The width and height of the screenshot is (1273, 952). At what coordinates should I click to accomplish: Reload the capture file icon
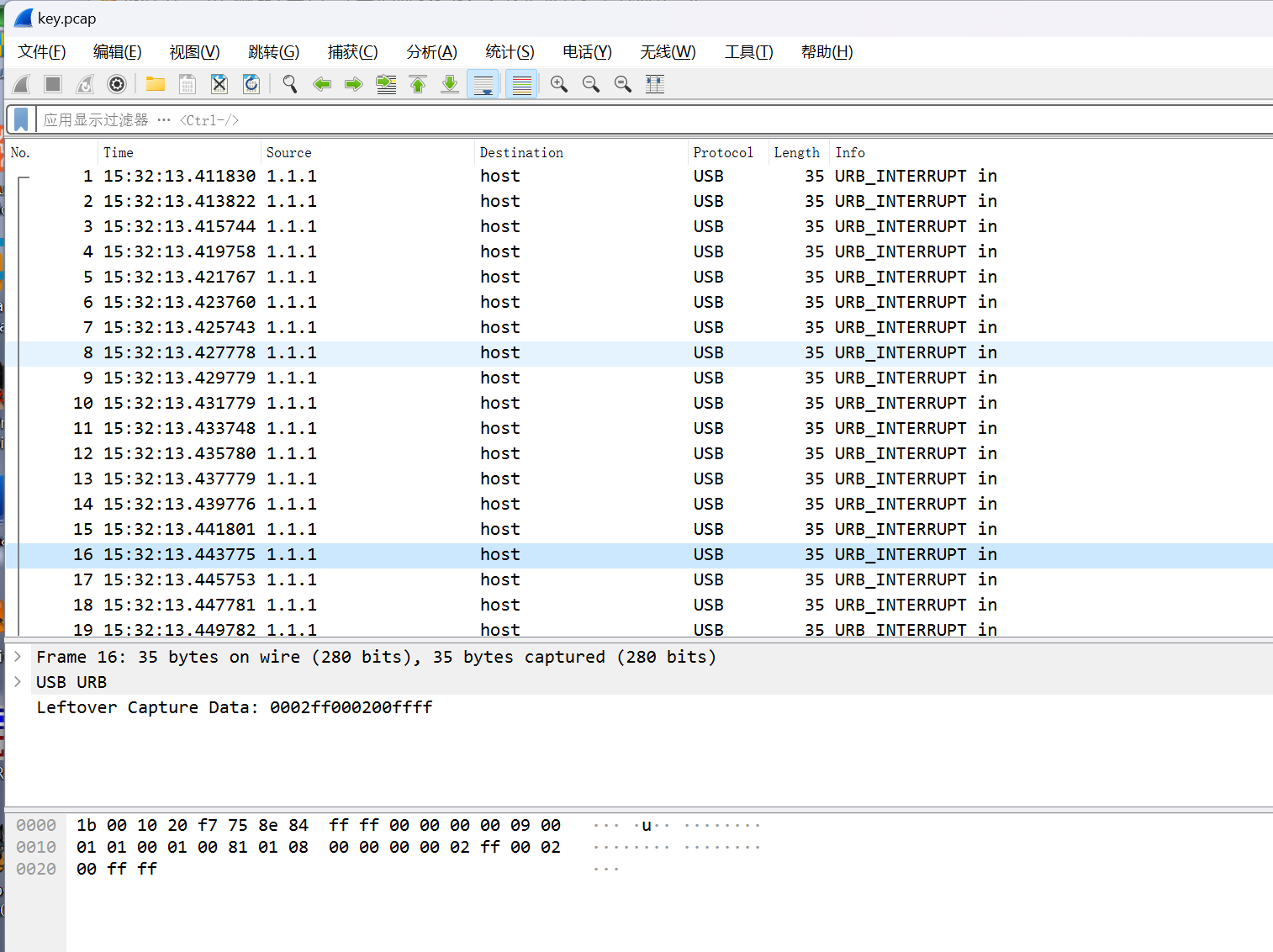pyautogui.click(x=251, y=84)
